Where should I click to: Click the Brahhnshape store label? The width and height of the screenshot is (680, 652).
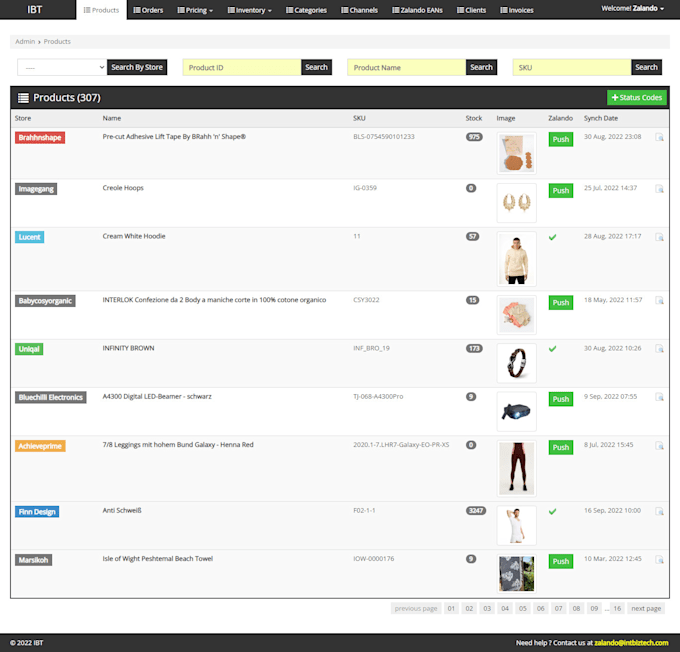click(40, 138)
